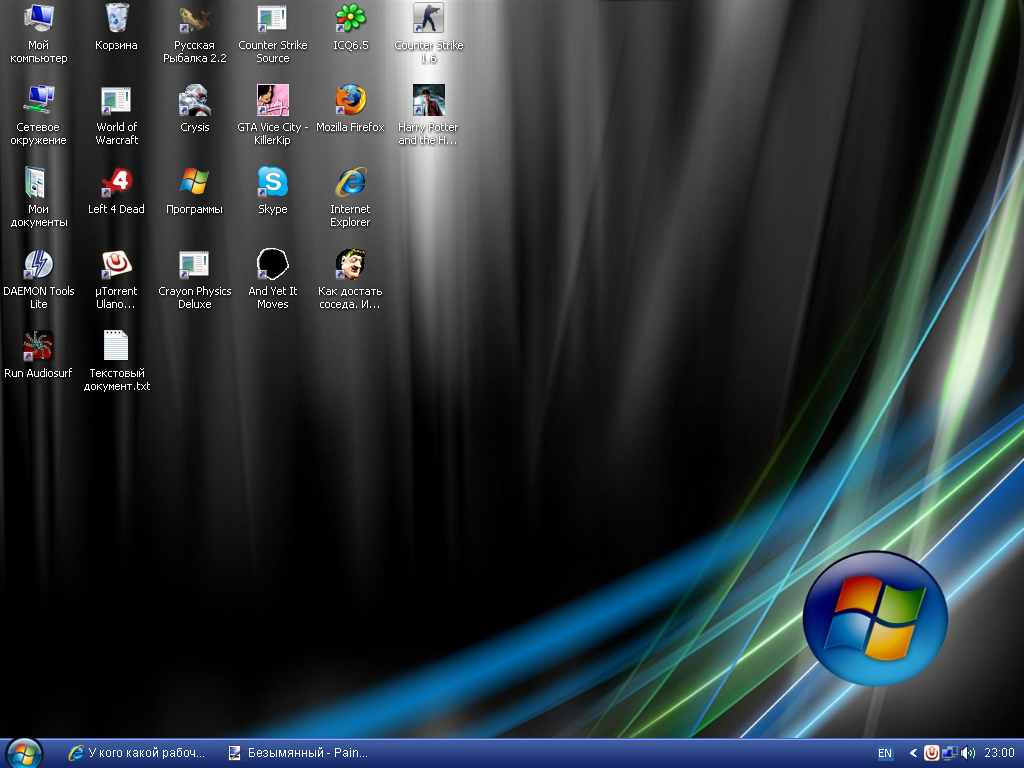Open the Start menu orb
The height and width of the screenshot is (768, 1024).
coord(23,753)
